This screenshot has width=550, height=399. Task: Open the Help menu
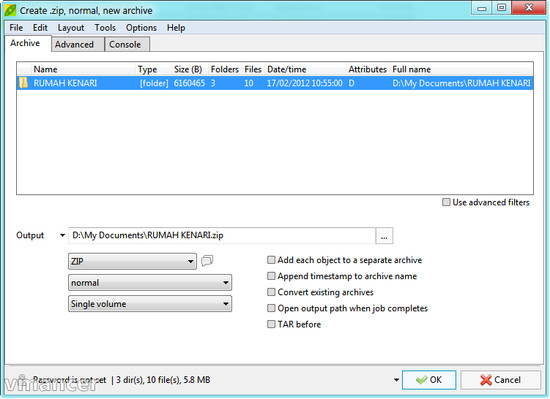[176, 28]
